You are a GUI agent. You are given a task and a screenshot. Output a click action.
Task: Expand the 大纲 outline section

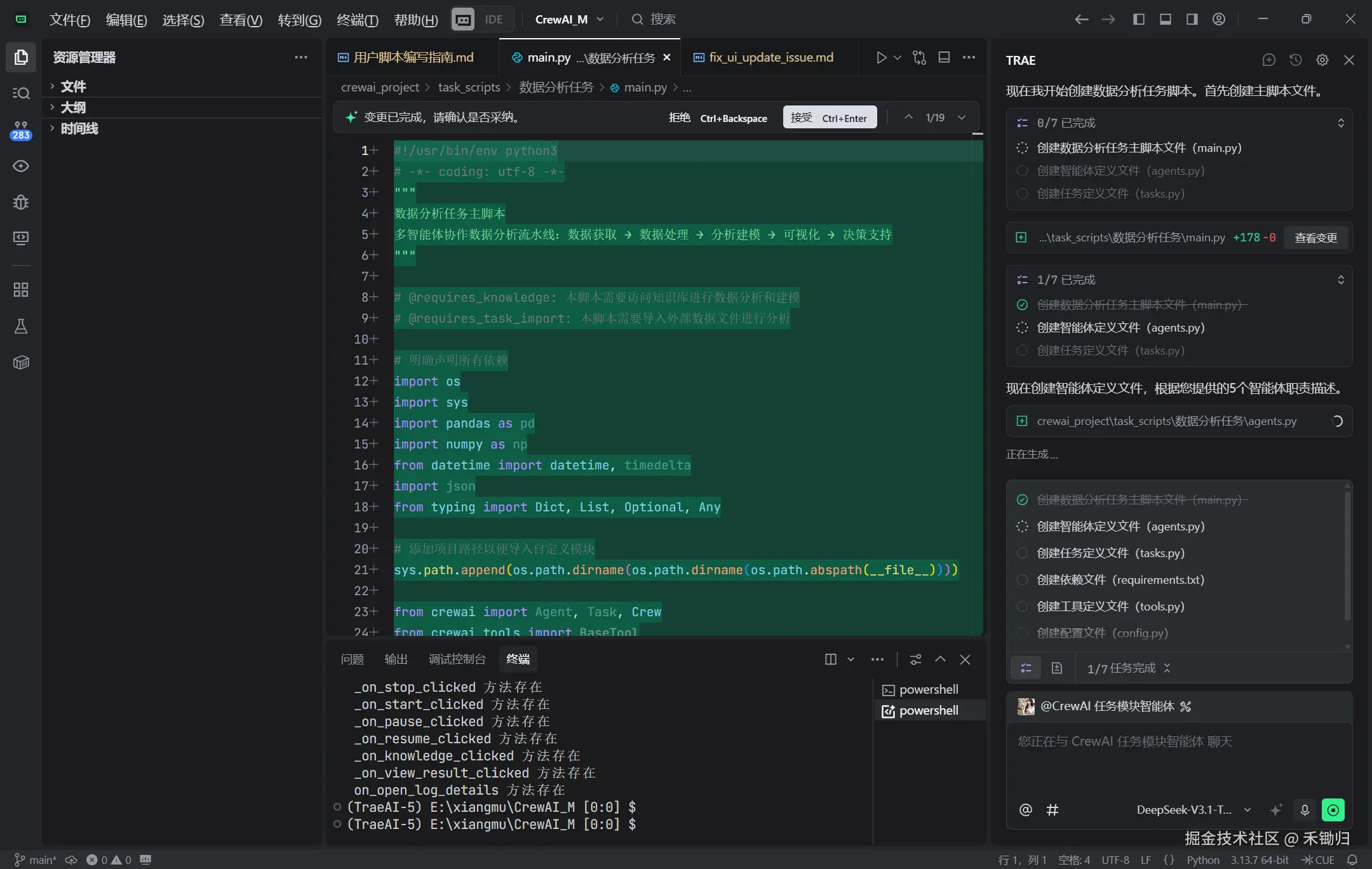tap(73, 107)
